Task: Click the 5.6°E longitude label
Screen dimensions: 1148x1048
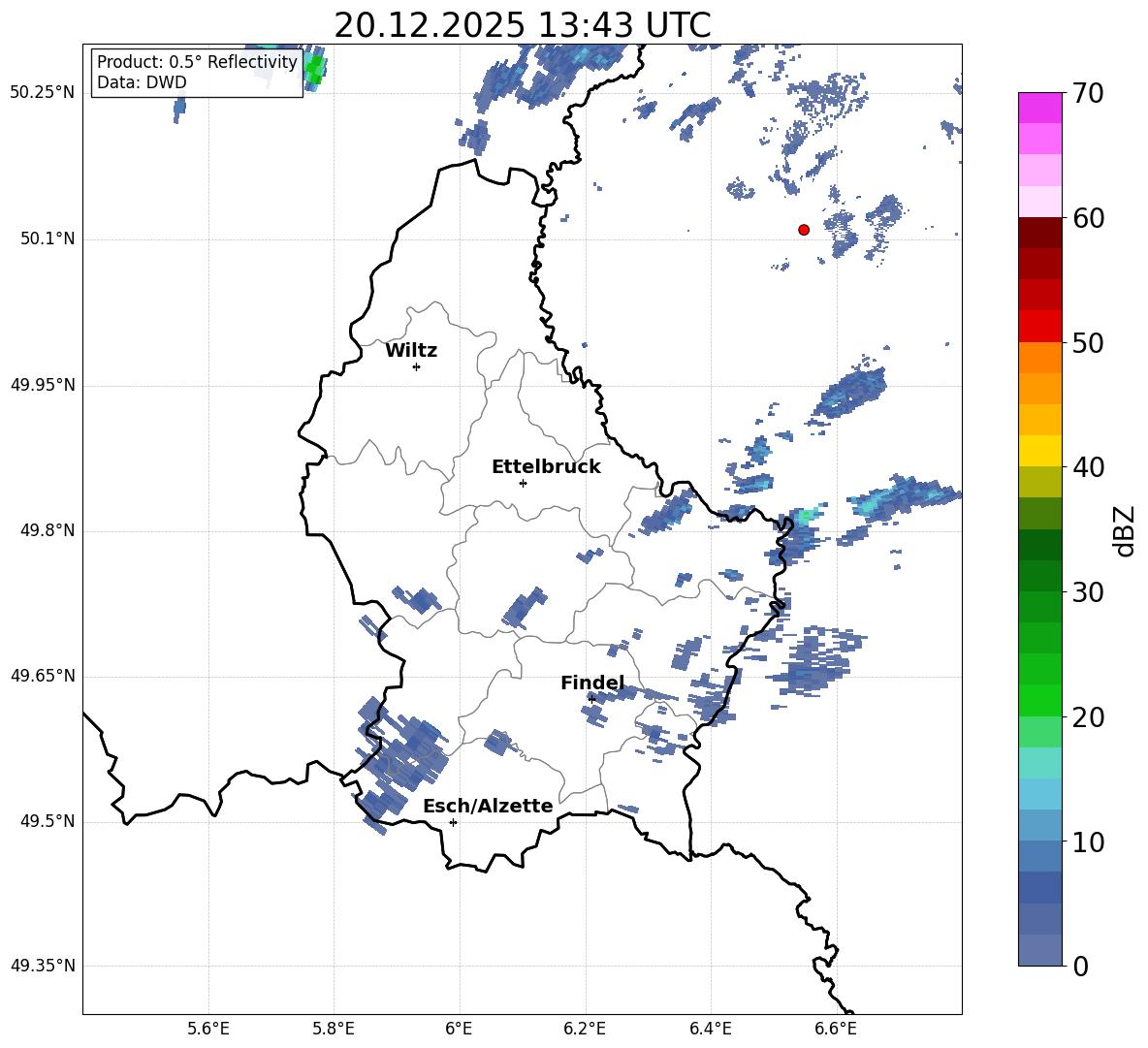Action: pyautogui.click(x=208, y=1029)
